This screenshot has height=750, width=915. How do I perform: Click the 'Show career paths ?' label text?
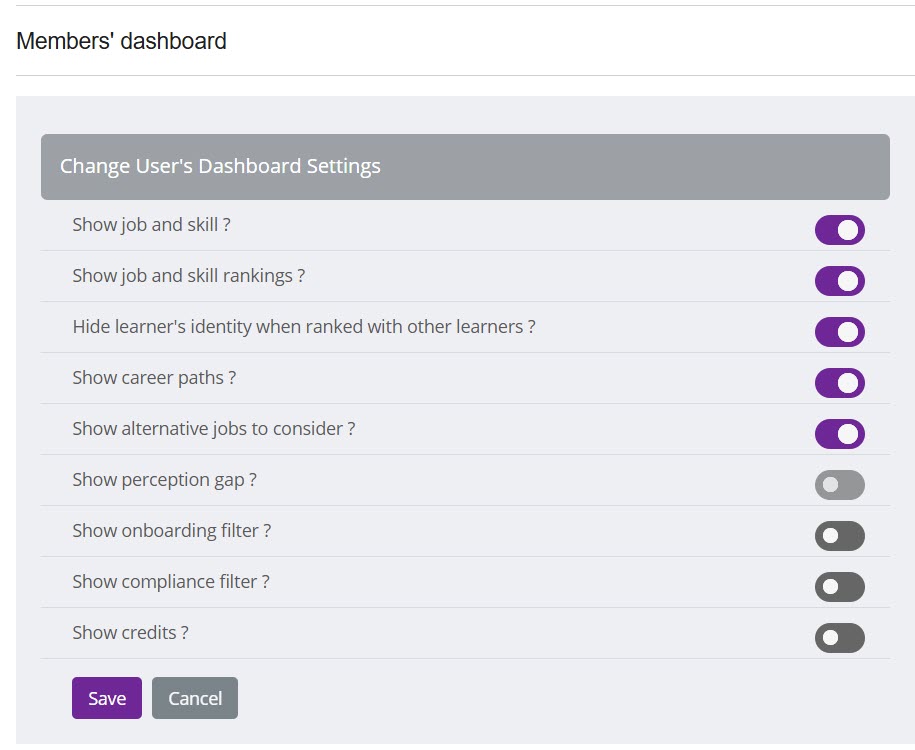(154, 378)
